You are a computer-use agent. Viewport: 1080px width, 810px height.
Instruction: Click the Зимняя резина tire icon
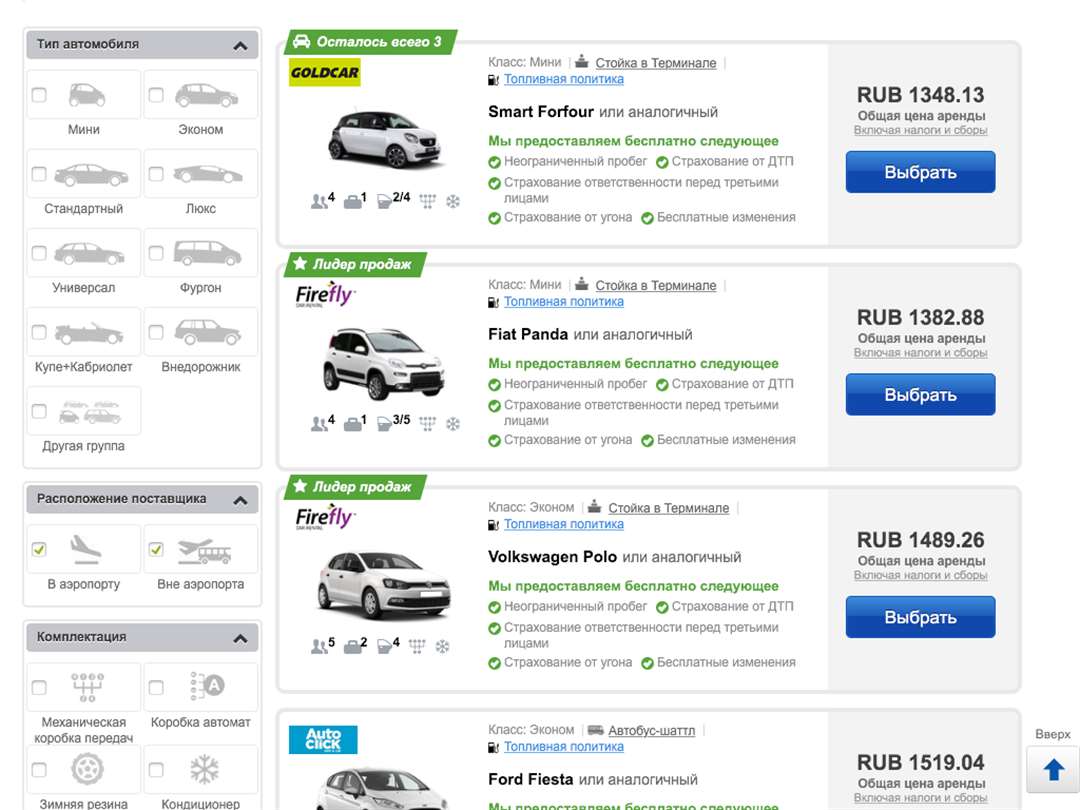(87, 770)
